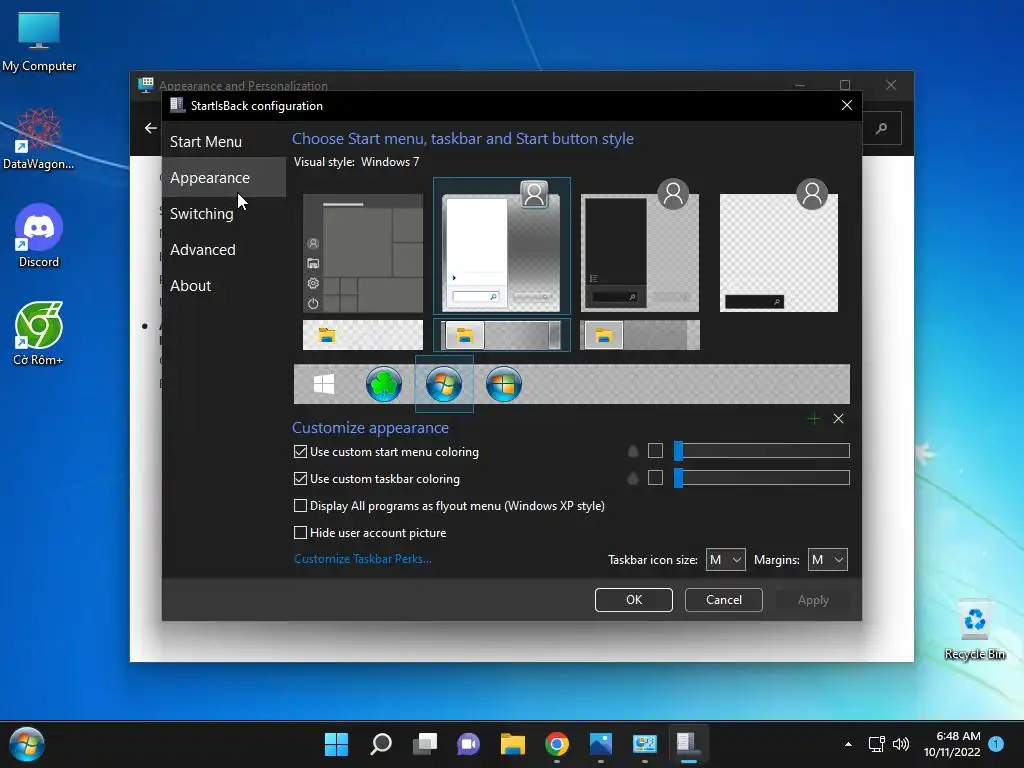Check Hide user account picture

(x=300, y=532)
